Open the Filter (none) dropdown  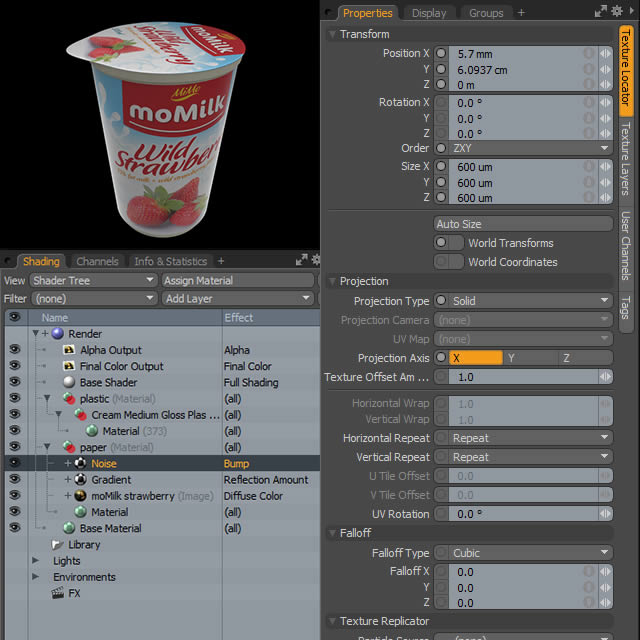click(x=93, y=298)
